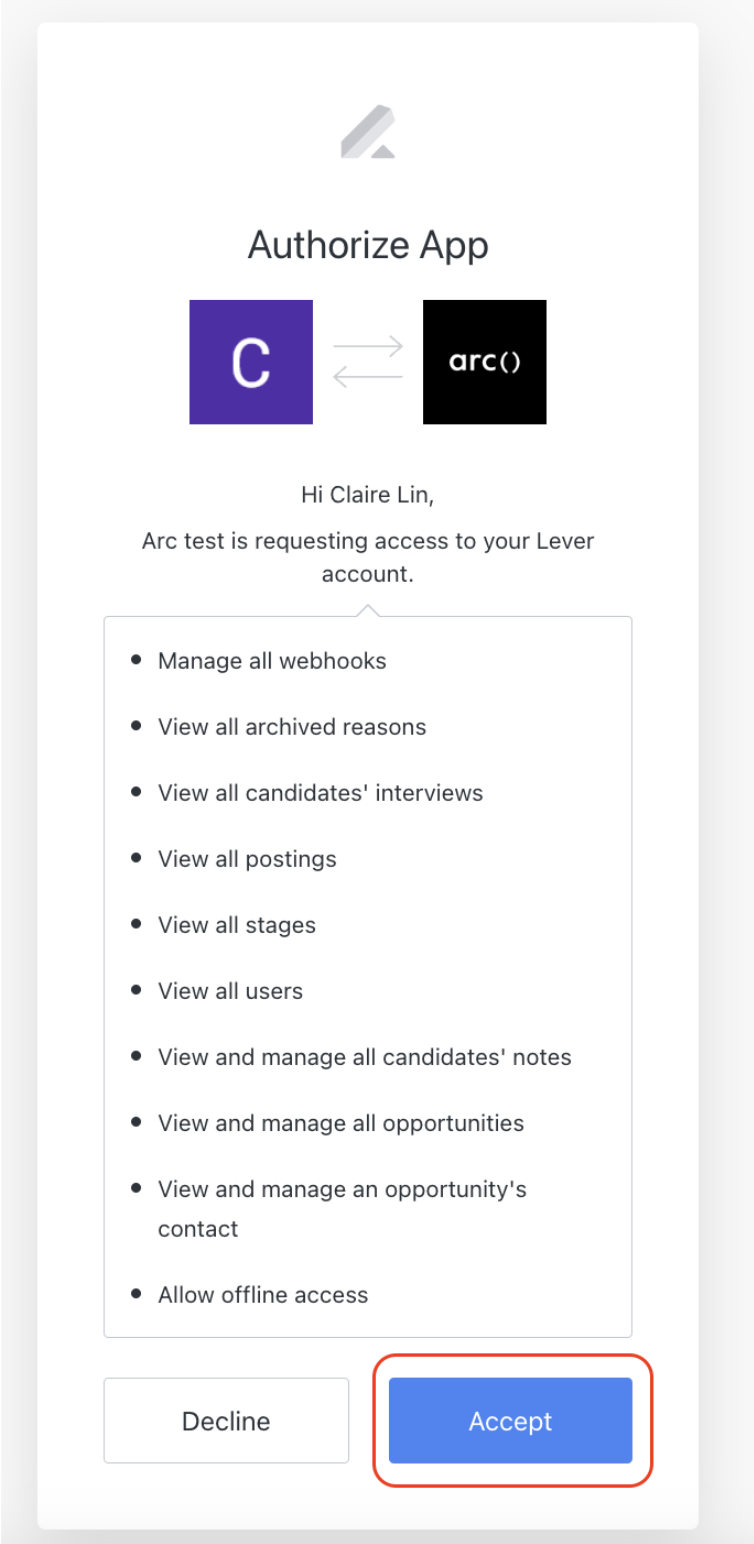Screen dimensions: 754x1544
Task: Select the View all archived reasons entry
Action: click(291, 726)
